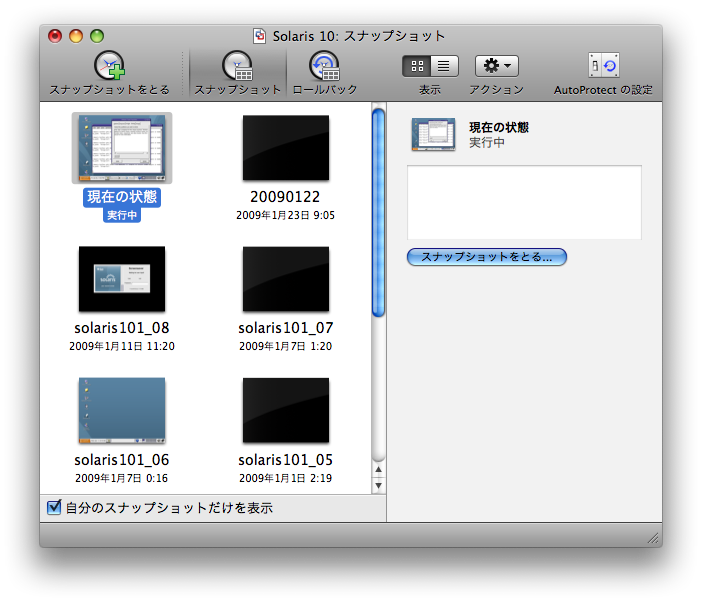
Task: Switch to list view in 表示
Action: 444,66
